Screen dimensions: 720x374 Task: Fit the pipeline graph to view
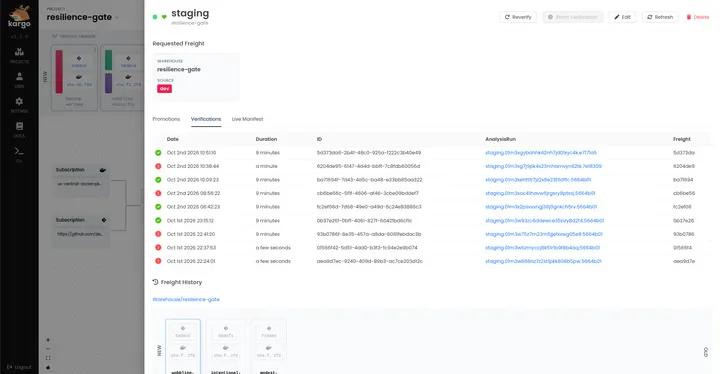pyautogui.click(x=48, y=358)
